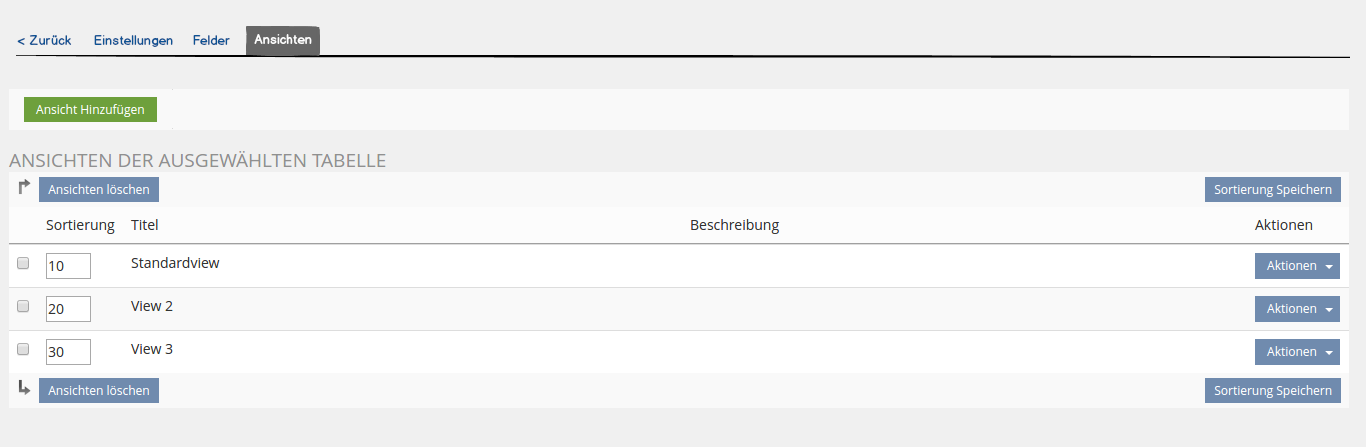The height and width of the screenshot is (447, 1366).
Task: Switch to the Einstellungen tab
Action: tap(133, 40)
